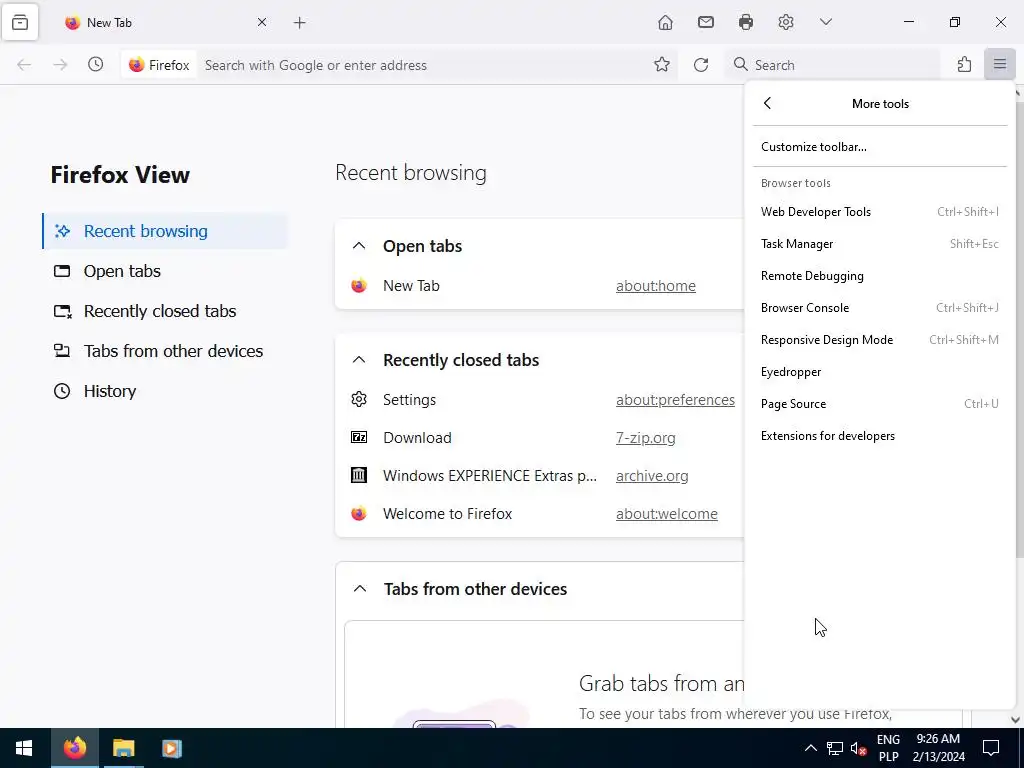The height and width of the screenshot is (768, 1024).
Task: Enable Responsive Design Mode
Action: pyautogui.click(x=880, y=340)
